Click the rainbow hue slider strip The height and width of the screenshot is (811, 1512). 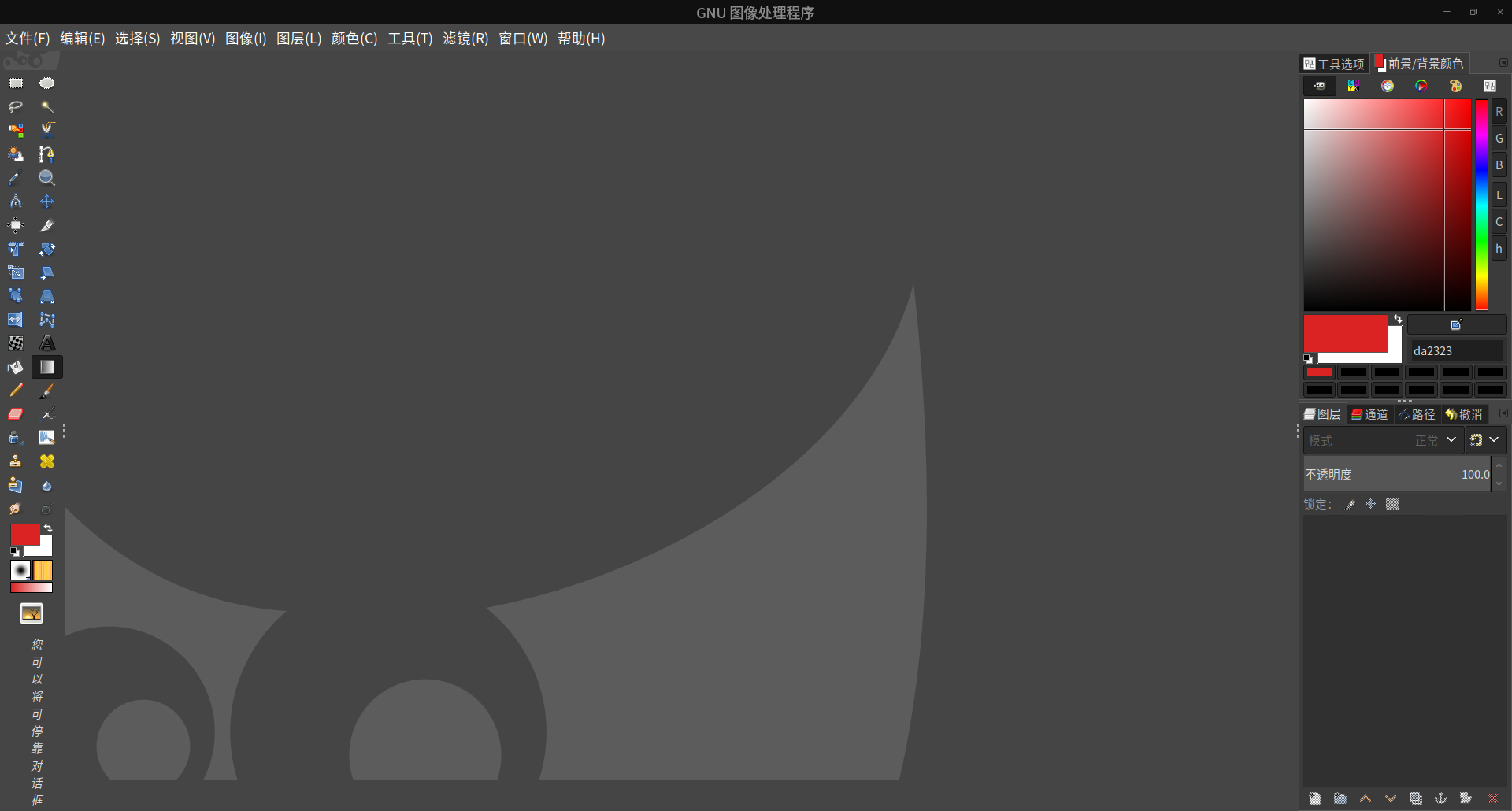[x=1481, y=205]
